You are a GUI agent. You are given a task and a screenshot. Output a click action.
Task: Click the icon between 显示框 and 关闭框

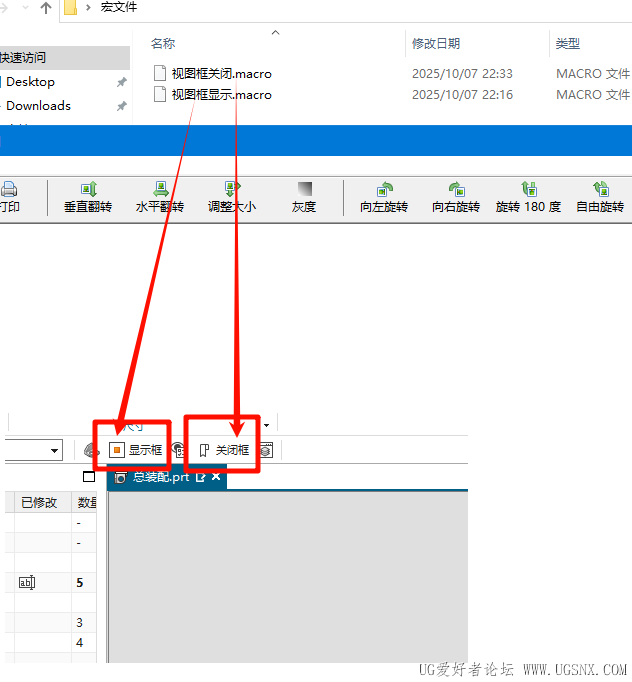click(178, 449)
